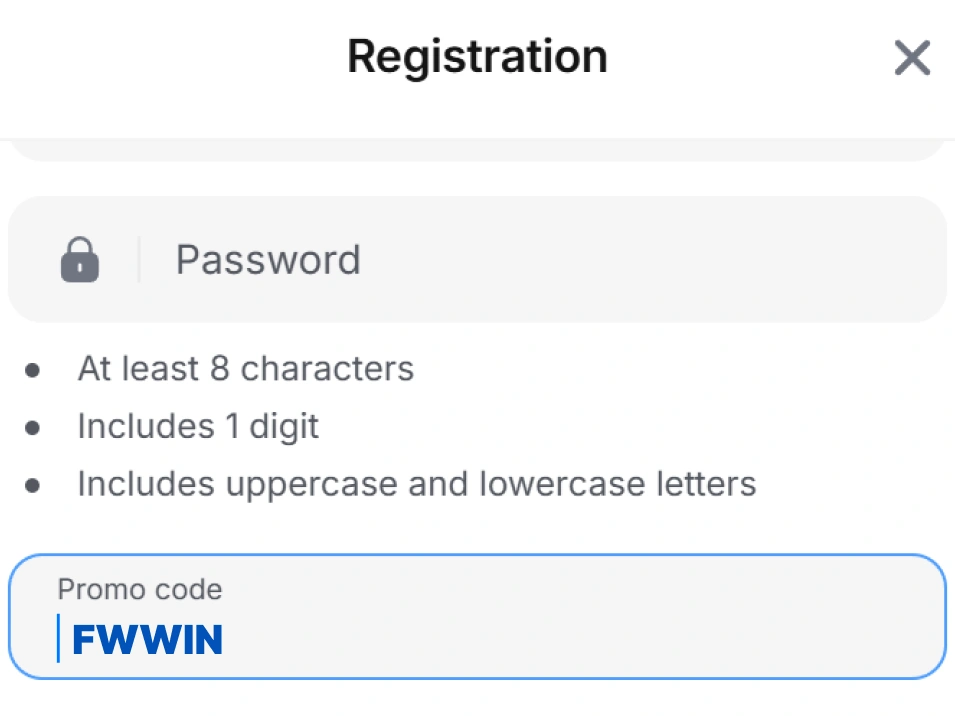Click the lock icon in Password field
Screen dimensions: 955x716
[80, 260]
